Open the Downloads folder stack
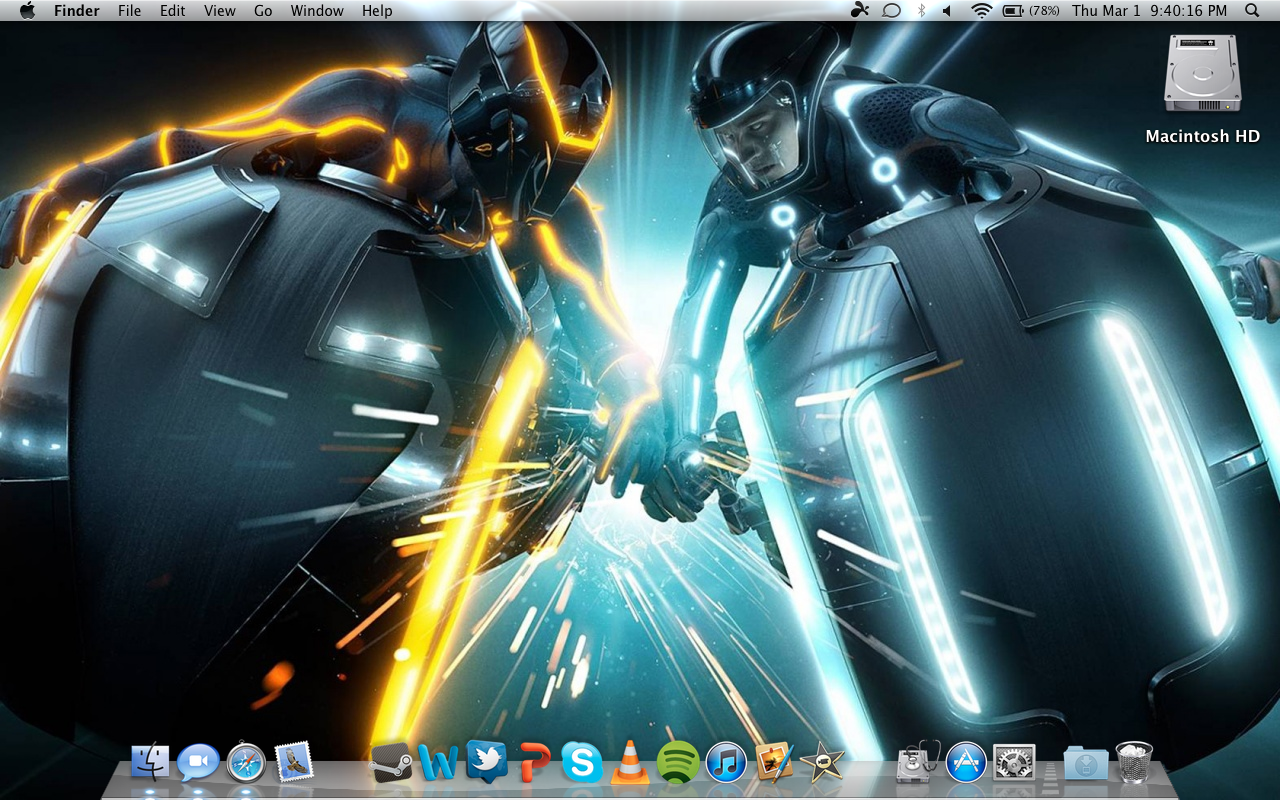 (1086, 763)
